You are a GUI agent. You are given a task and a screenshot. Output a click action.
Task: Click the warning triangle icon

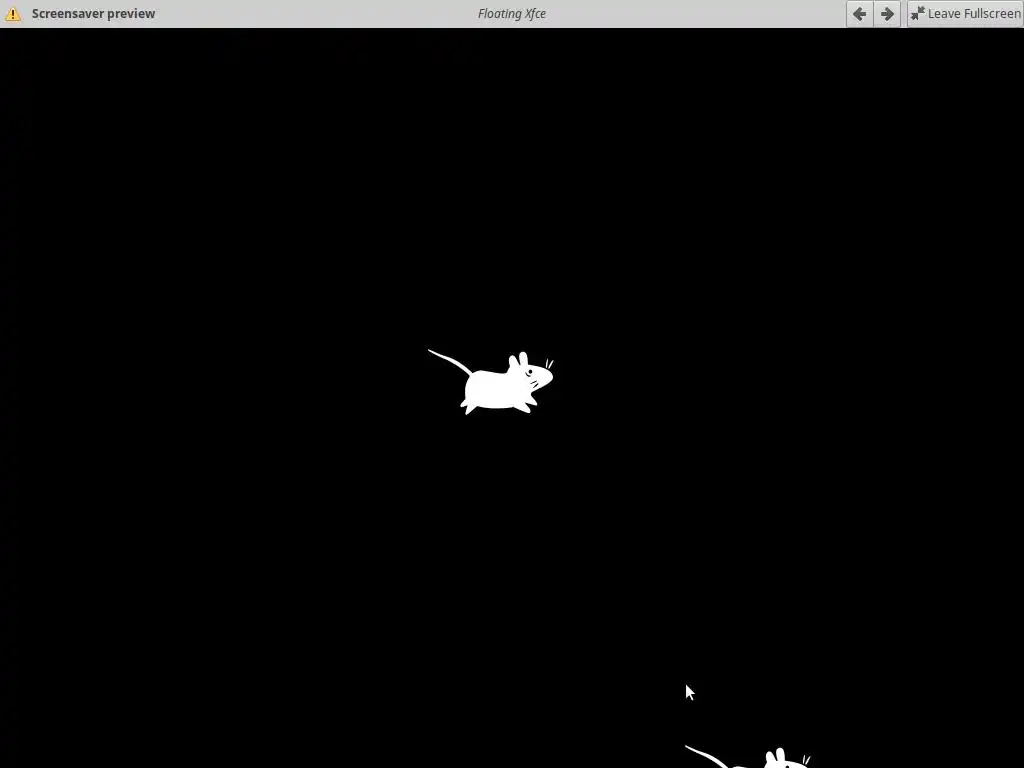[x=13, y=14]
